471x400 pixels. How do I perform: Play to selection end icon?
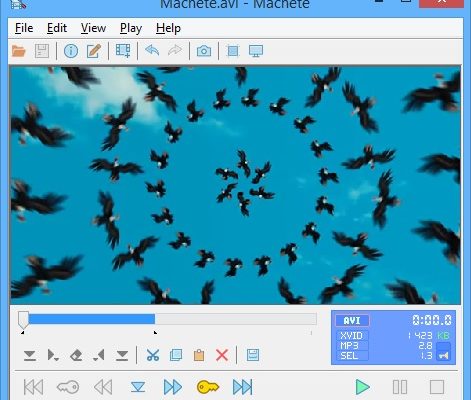click(99, 355)
